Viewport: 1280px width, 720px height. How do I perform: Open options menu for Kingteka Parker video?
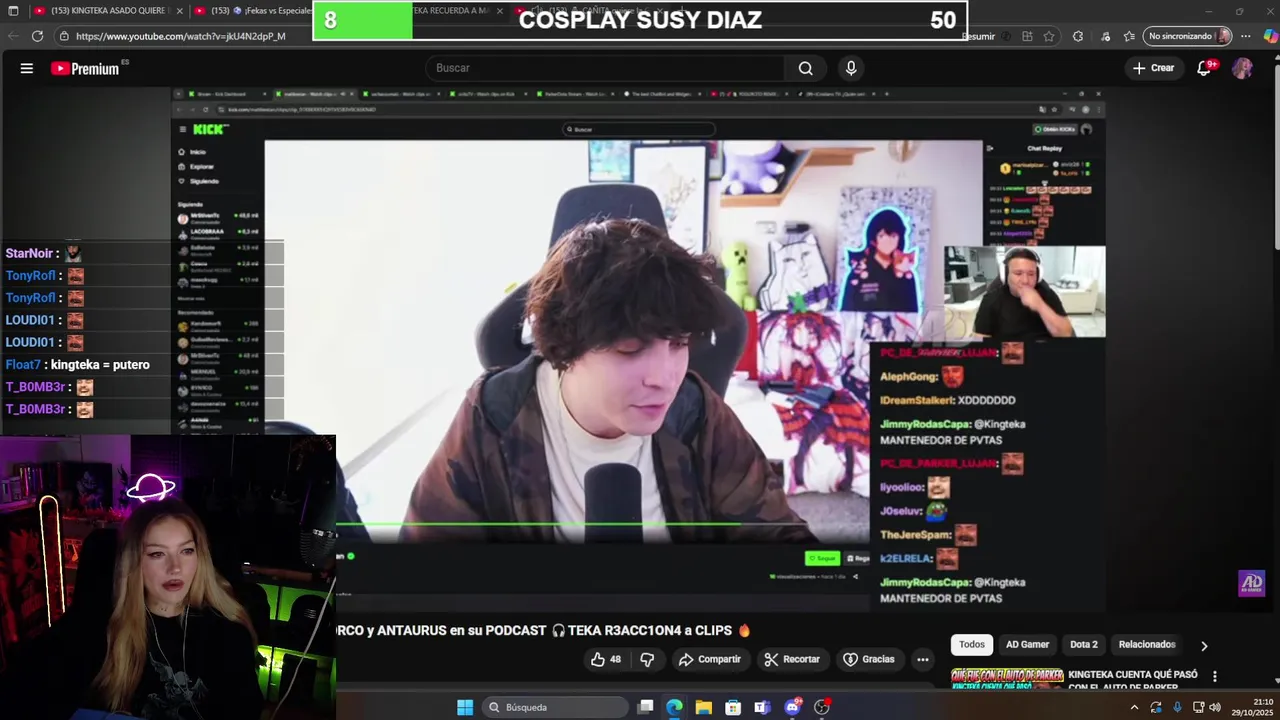point(1215,676)
